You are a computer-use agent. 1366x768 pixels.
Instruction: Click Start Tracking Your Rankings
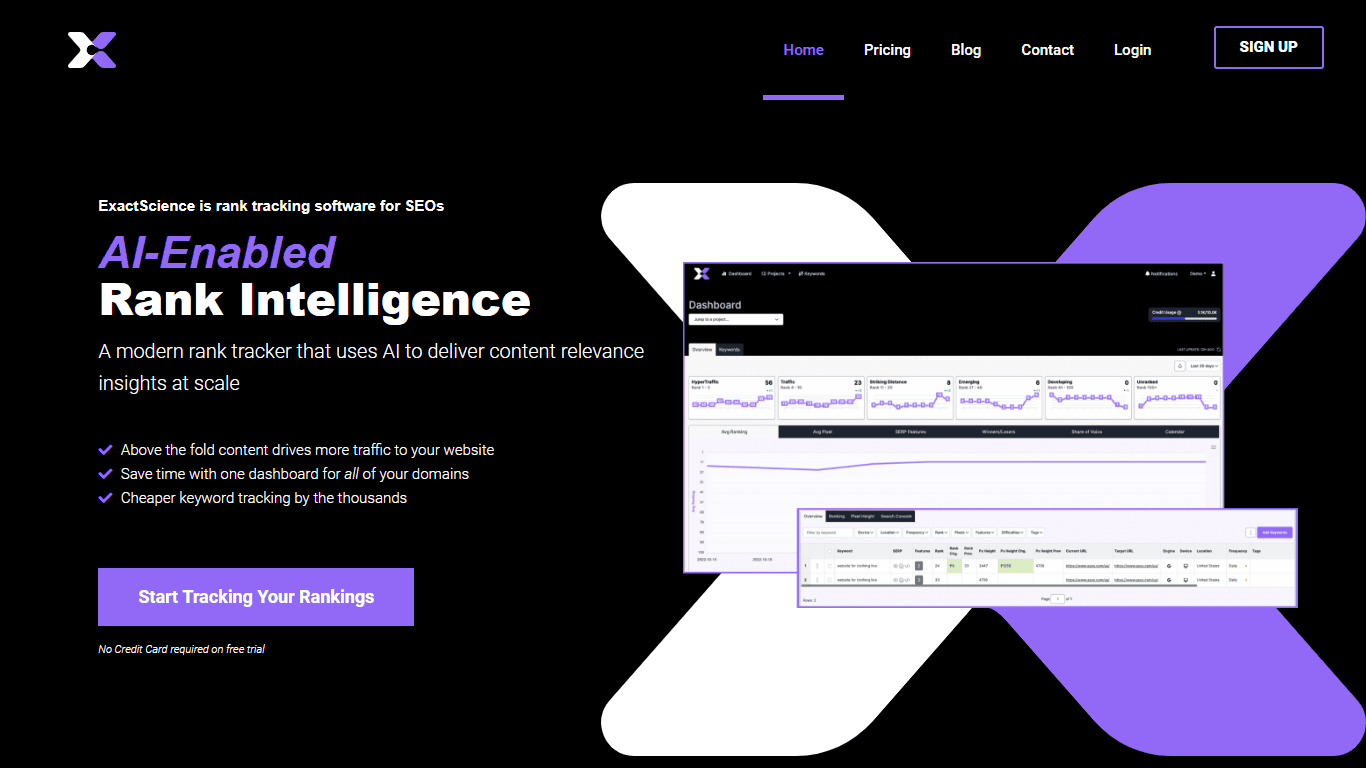pyautogui.click(x=256, y=597)
